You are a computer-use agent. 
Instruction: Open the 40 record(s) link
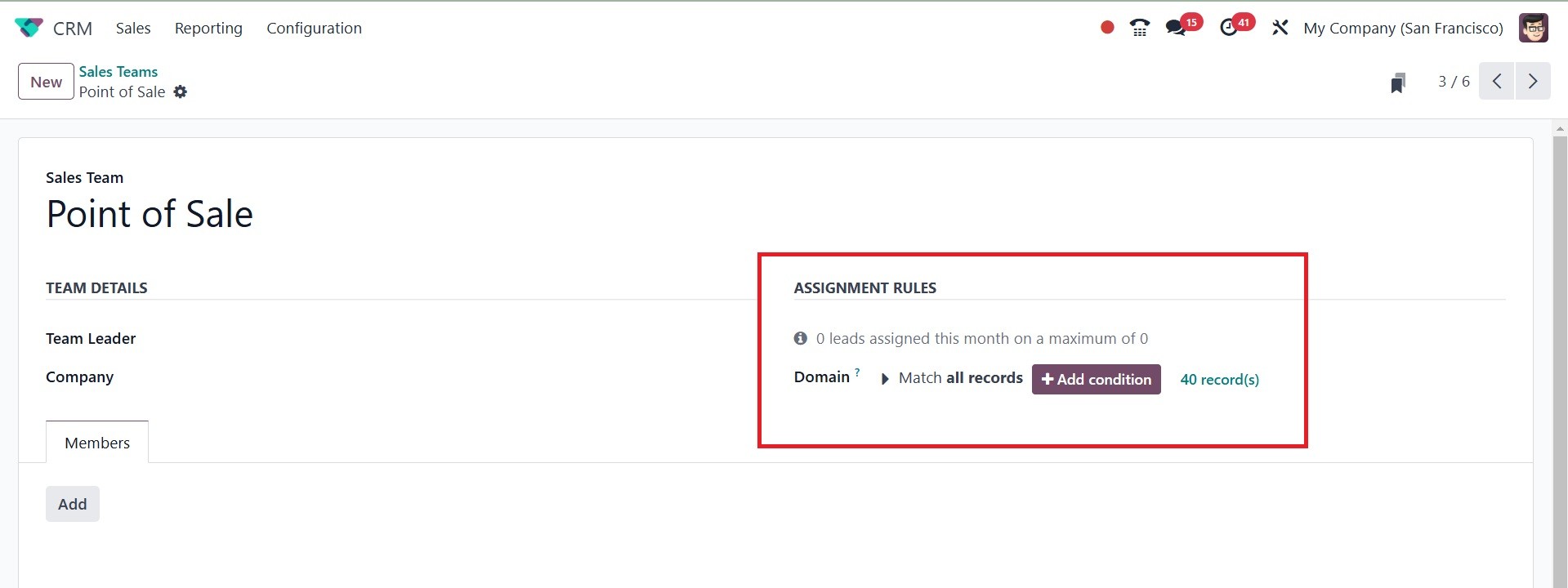[1219, 379]
